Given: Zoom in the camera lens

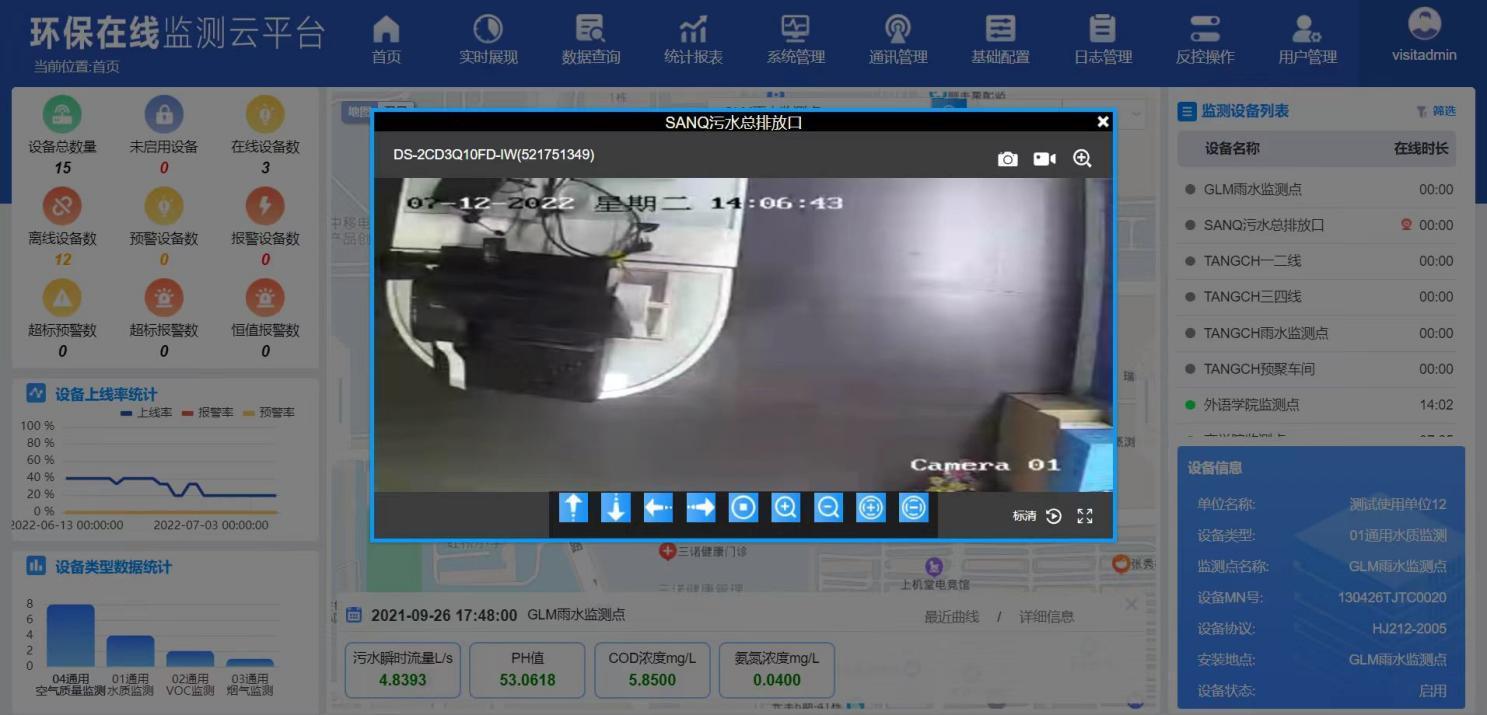Looking at the screenshot, I should [786, 508].
